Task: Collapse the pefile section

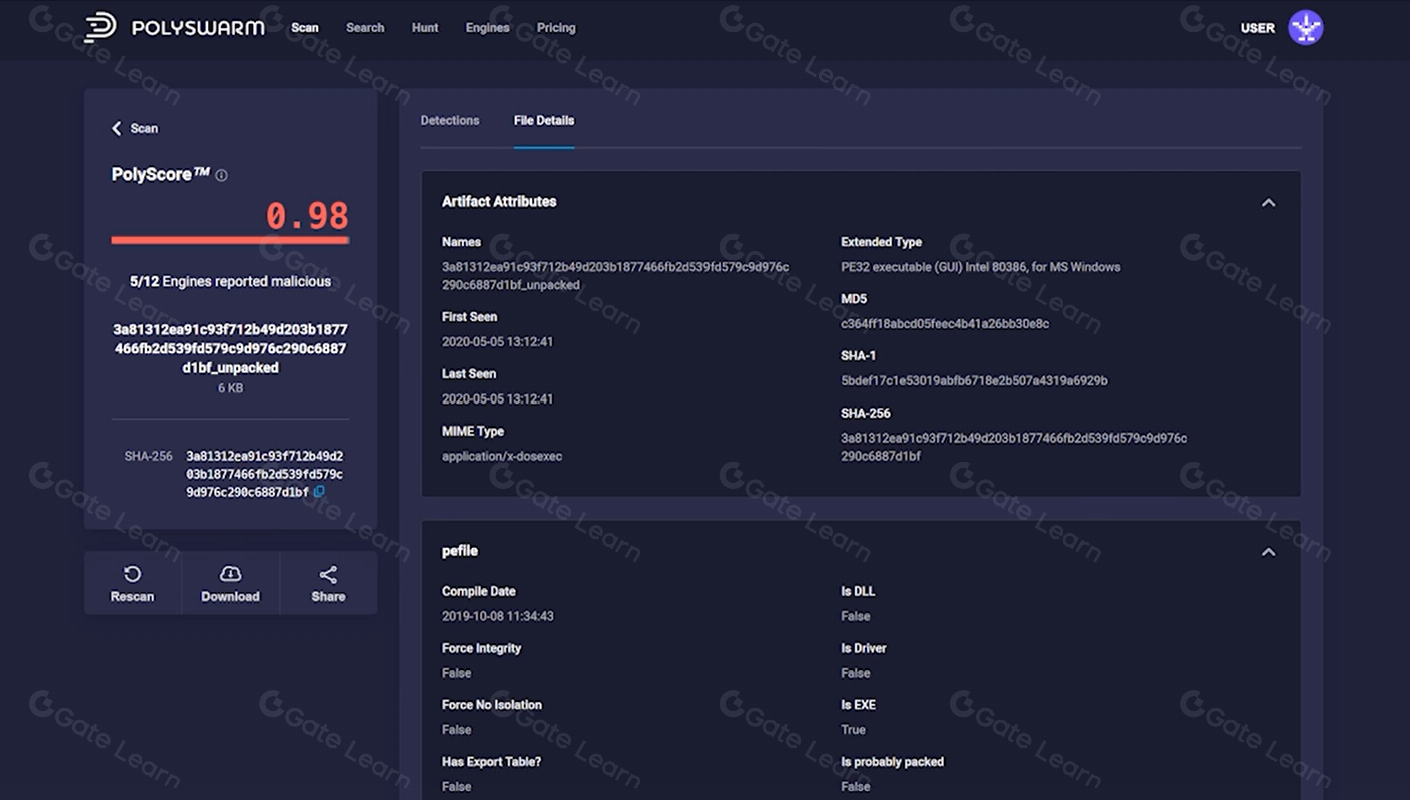Action: 1268,552
